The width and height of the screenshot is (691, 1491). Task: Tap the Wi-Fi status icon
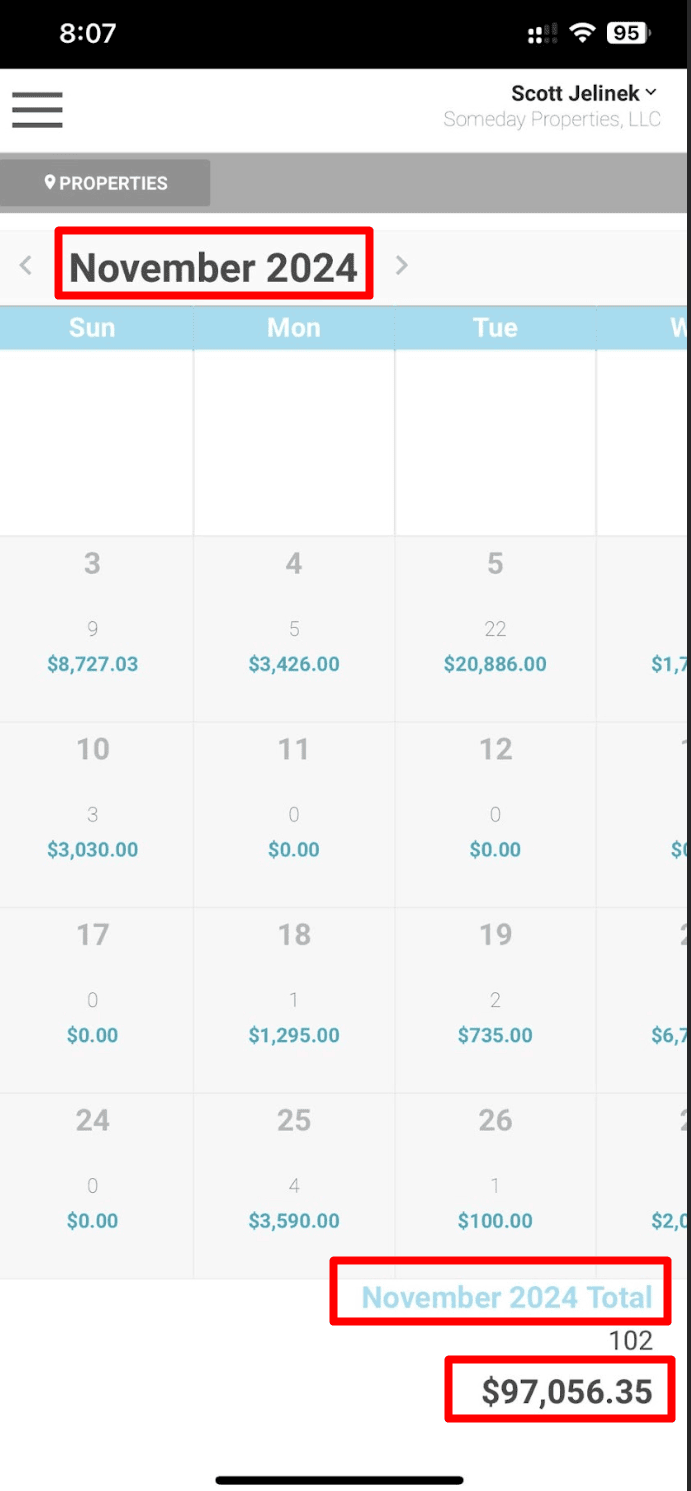[582, 33]
